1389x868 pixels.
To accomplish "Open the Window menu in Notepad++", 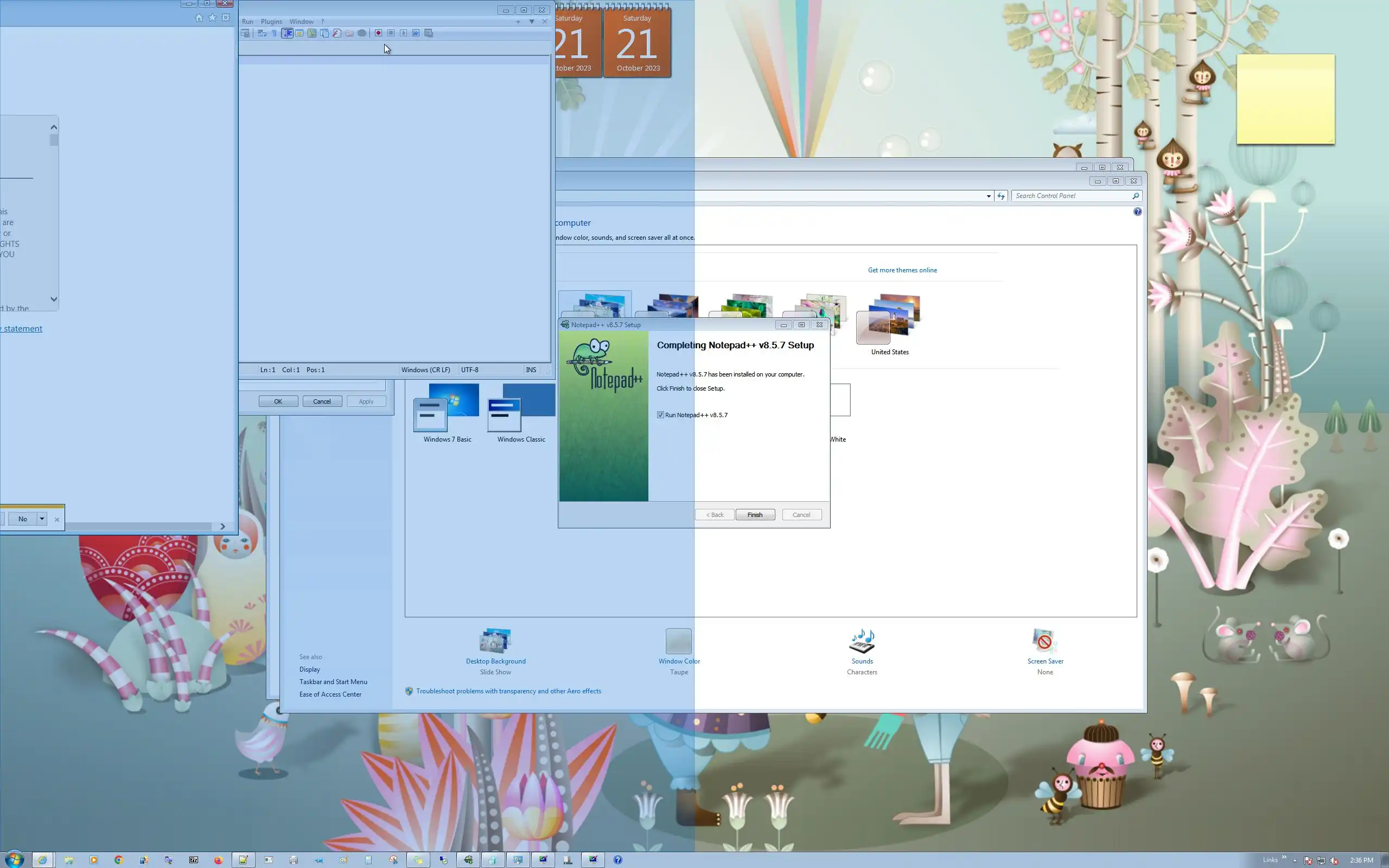I will click(x=301, y=21).
